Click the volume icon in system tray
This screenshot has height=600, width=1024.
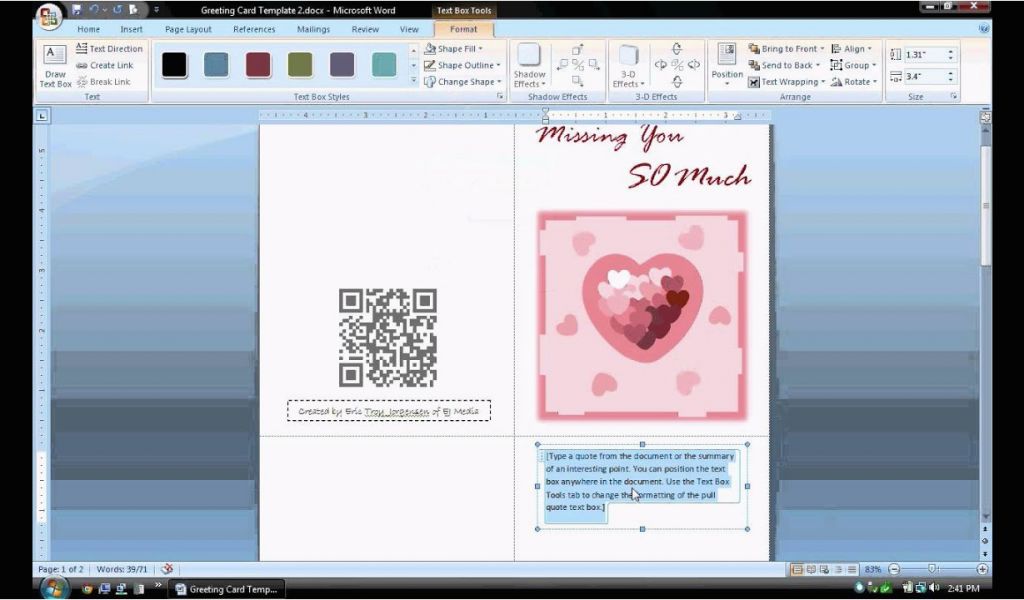coord(935,588)
